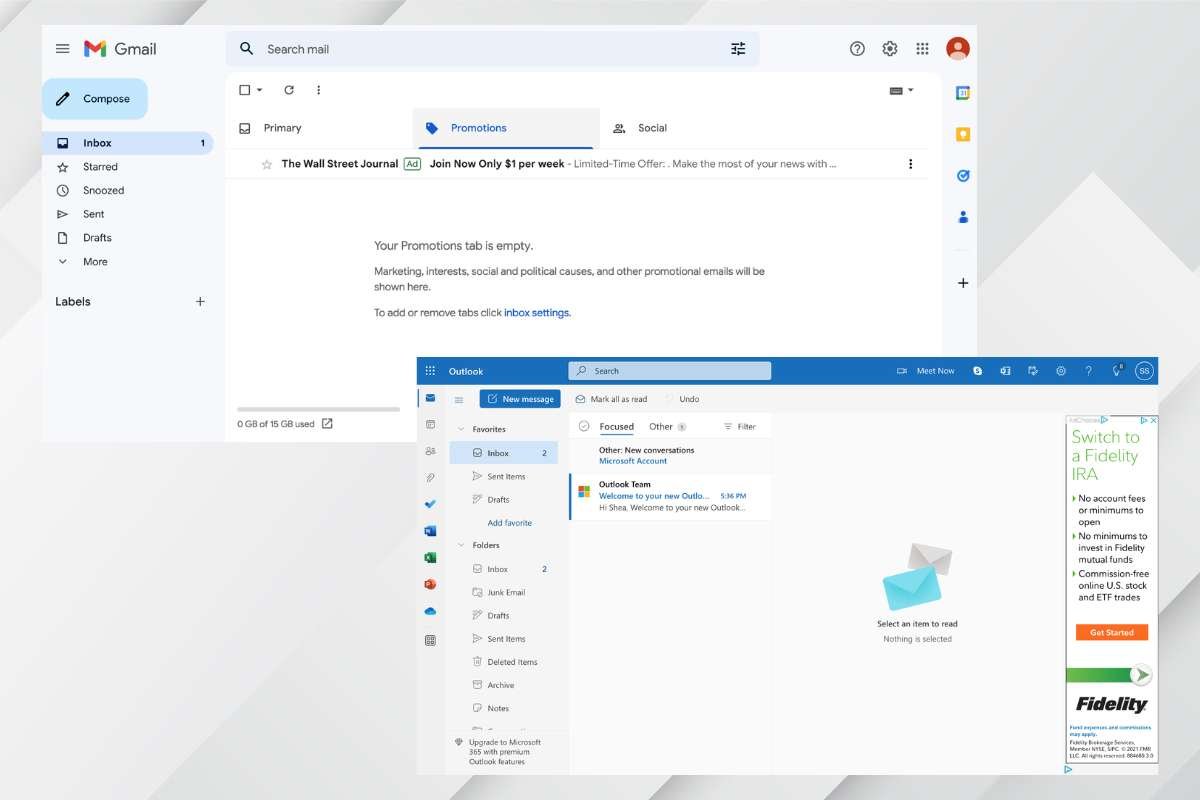
Task: Compose a new email in Gmail
Action: coord(95,98)
